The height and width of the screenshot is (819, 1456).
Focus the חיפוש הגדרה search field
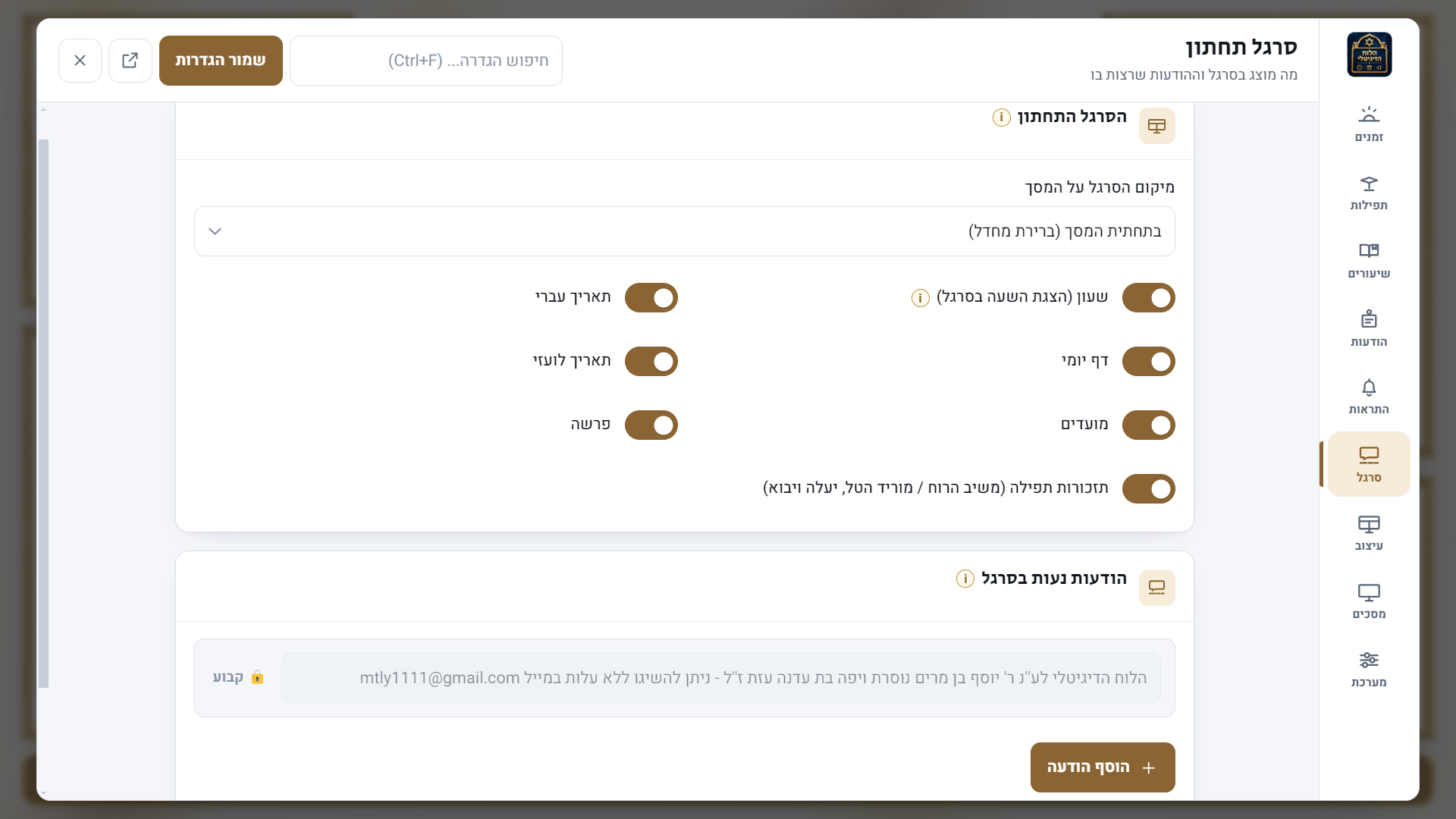pos(426,61)
